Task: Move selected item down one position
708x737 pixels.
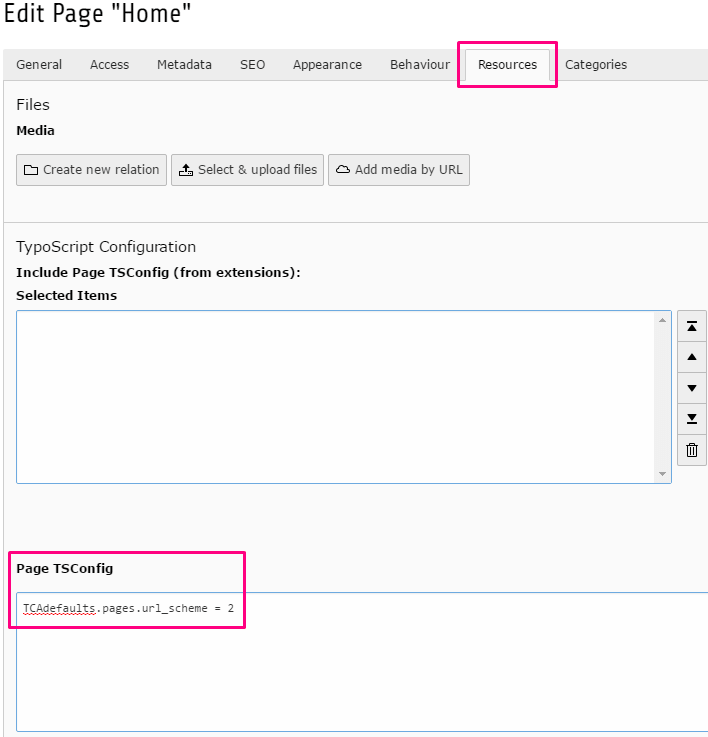Action: pyautogui.click(x=692, y=388)
